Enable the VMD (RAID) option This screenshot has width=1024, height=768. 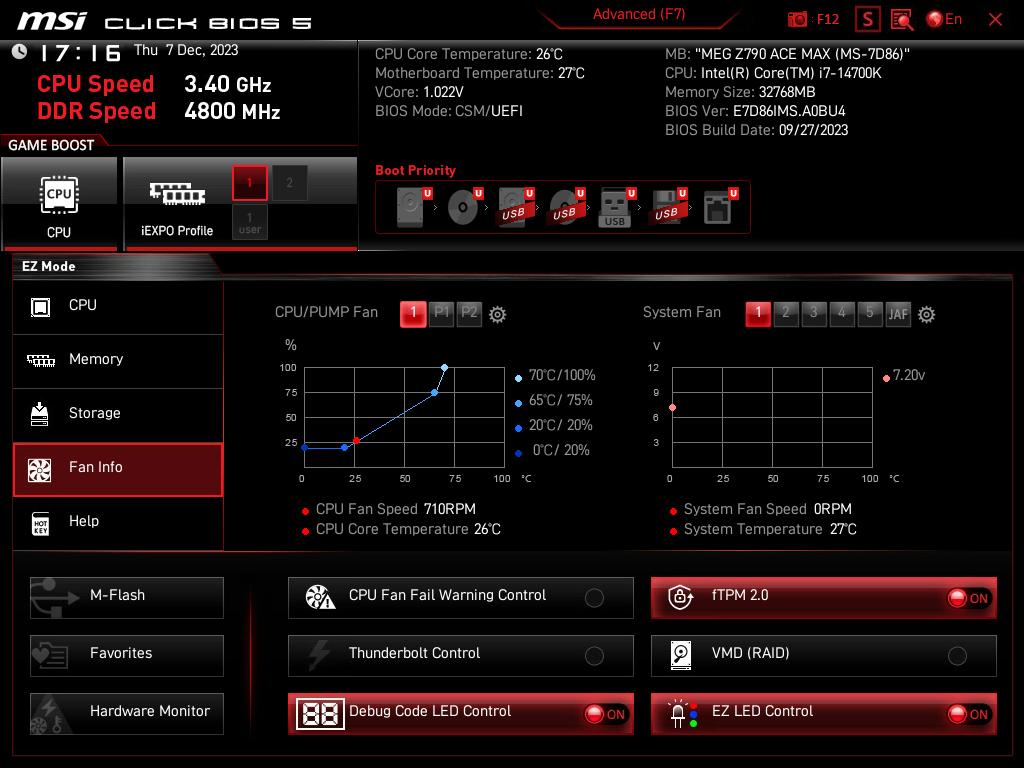[957, 656]
